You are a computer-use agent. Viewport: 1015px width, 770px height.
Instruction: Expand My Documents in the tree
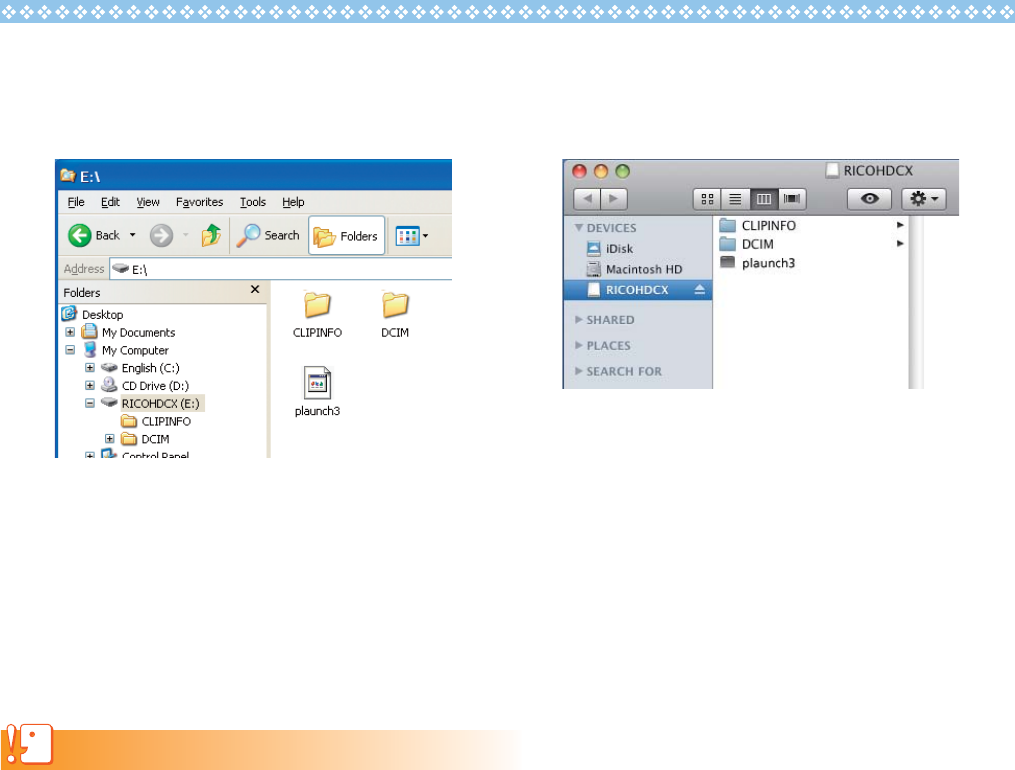[x=70, y=333]
